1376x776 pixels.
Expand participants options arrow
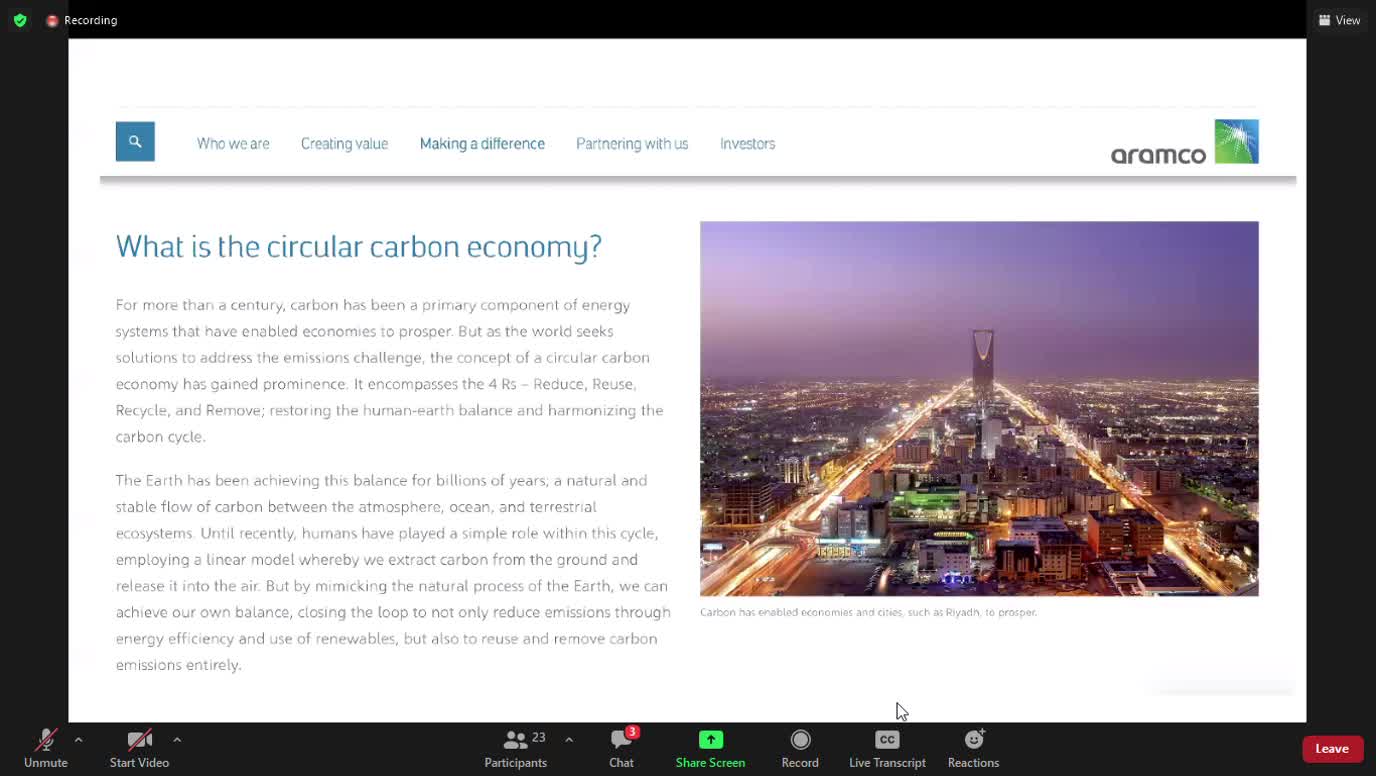click(x=569, y=740)
